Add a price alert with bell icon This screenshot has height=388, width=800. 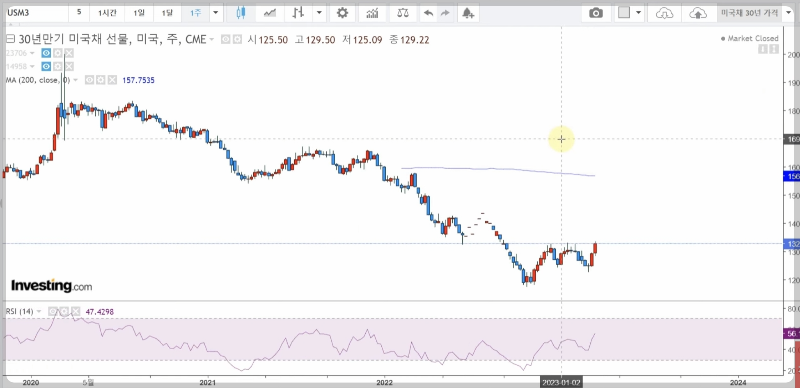(467, 13)
